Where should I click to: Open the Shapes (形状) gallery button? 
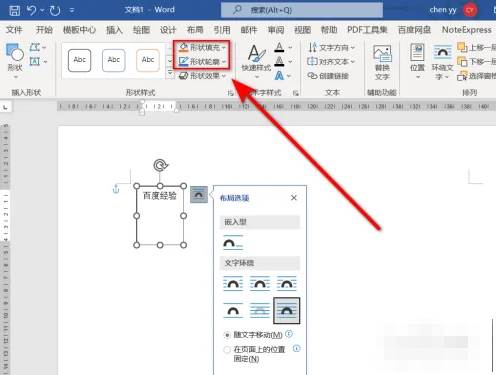(x=14, y=60)
